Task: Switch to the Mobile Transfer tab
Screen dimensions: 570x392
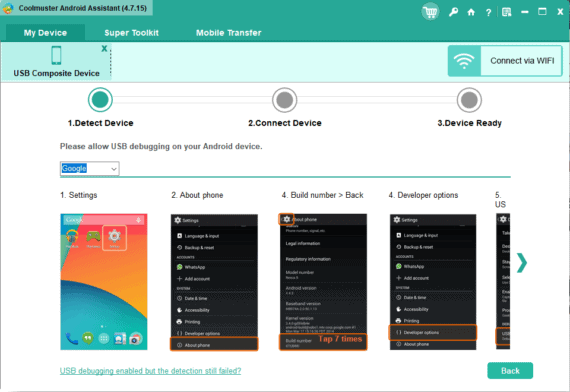Action: pyautogui.click(x=229, y=33)
